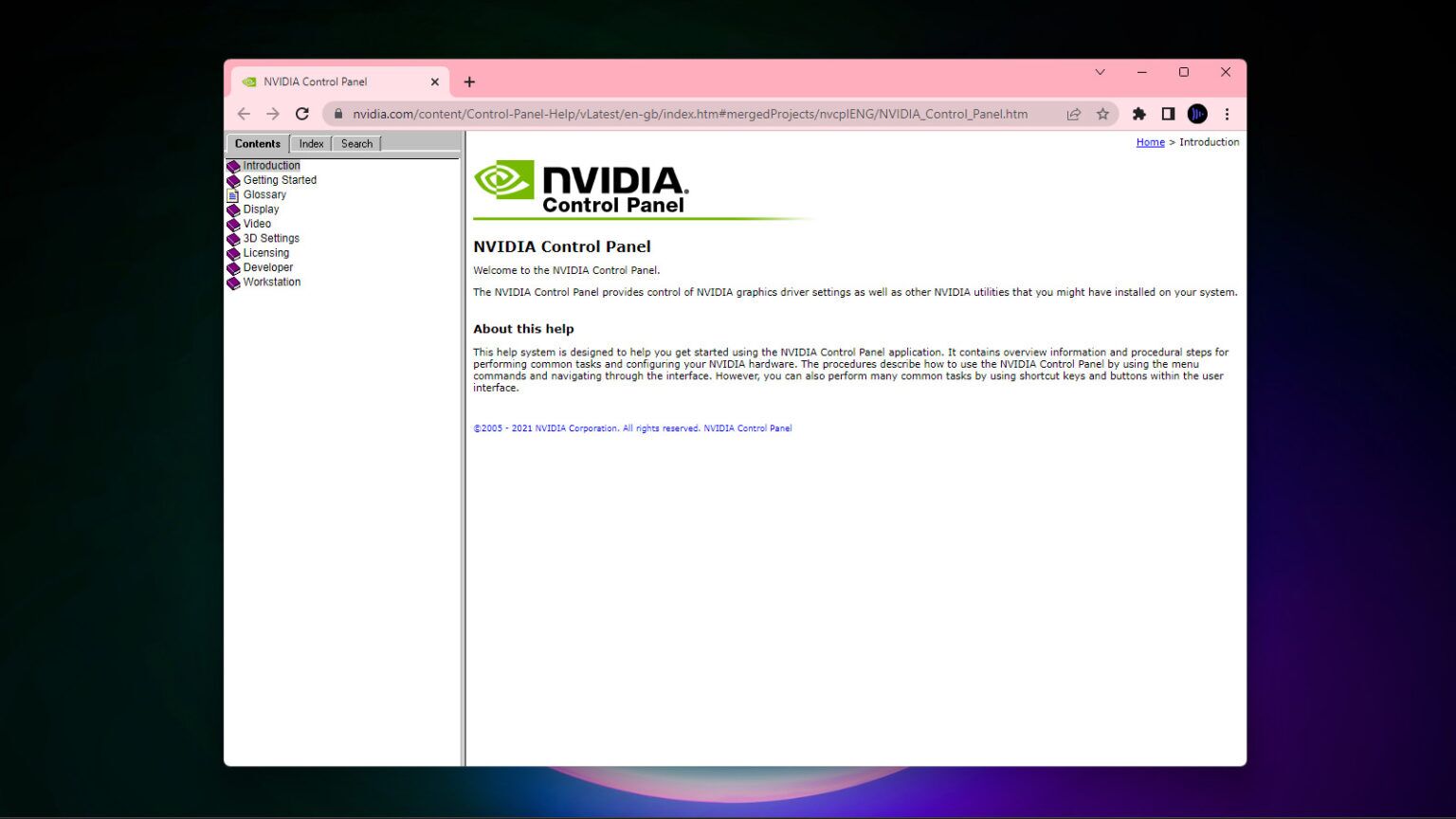Click the NVIDIA Corporation copyright link
The image size is (1456, 819).
pos(567,428)
